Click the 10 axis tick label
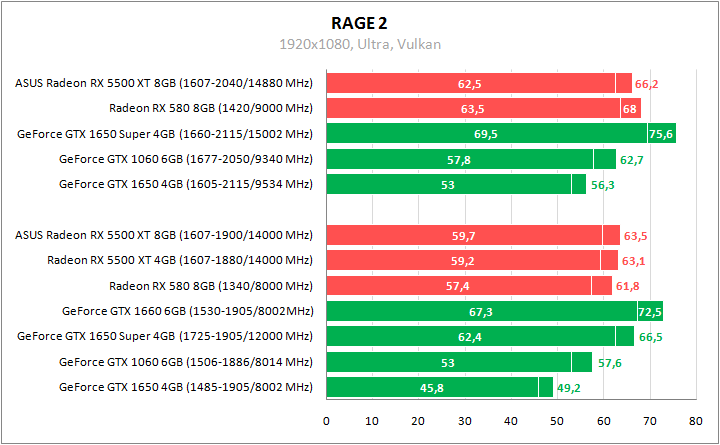720x445 pixels. 372,421
